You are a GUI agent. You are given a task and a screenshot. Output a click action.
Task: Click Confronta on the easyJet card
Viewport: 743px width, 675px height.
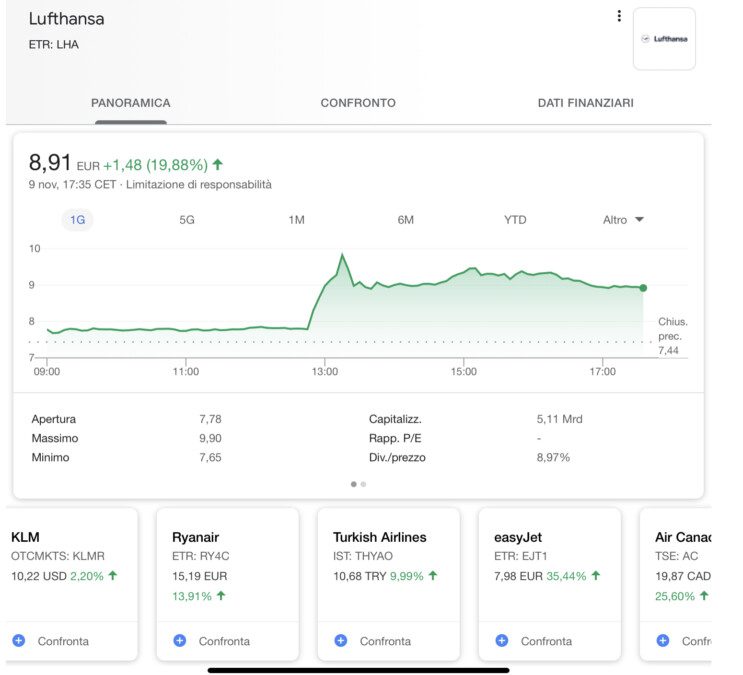[546, 641]
